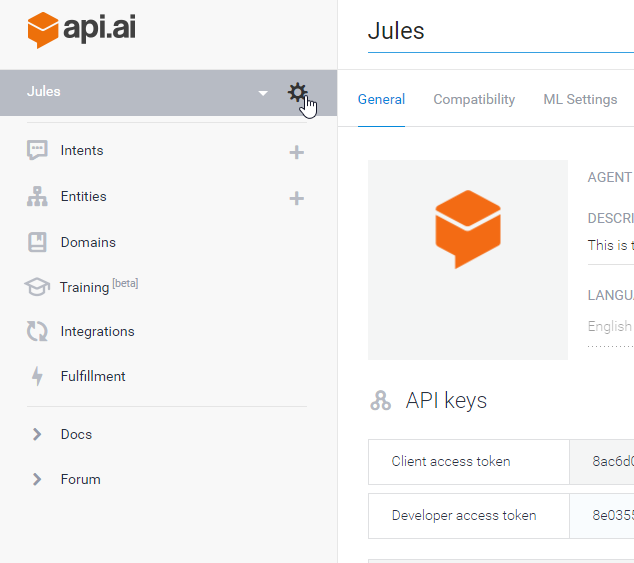Open the Integrations section
The height and width of the screenshot is (563, 634).
tap(97, 332)
